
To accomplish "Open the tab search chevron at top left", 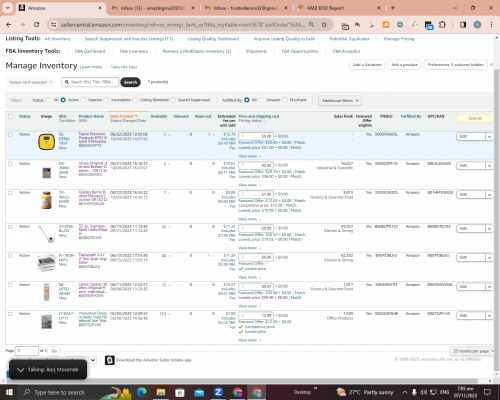I will tap(8, 8).
